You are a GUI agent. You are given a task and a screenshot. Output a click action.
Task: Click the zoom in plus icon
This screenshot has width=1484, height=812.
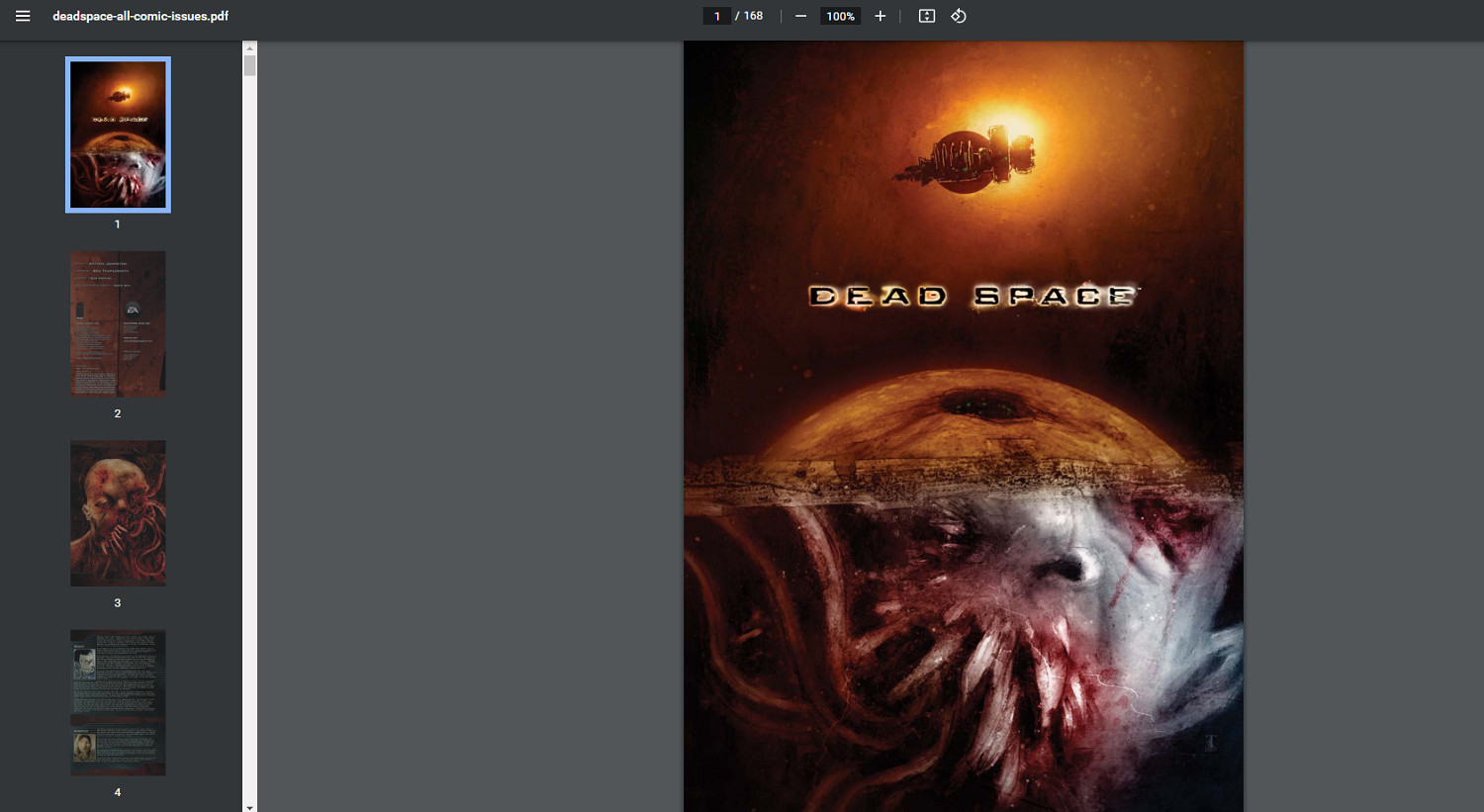click(x=880, y=16)
